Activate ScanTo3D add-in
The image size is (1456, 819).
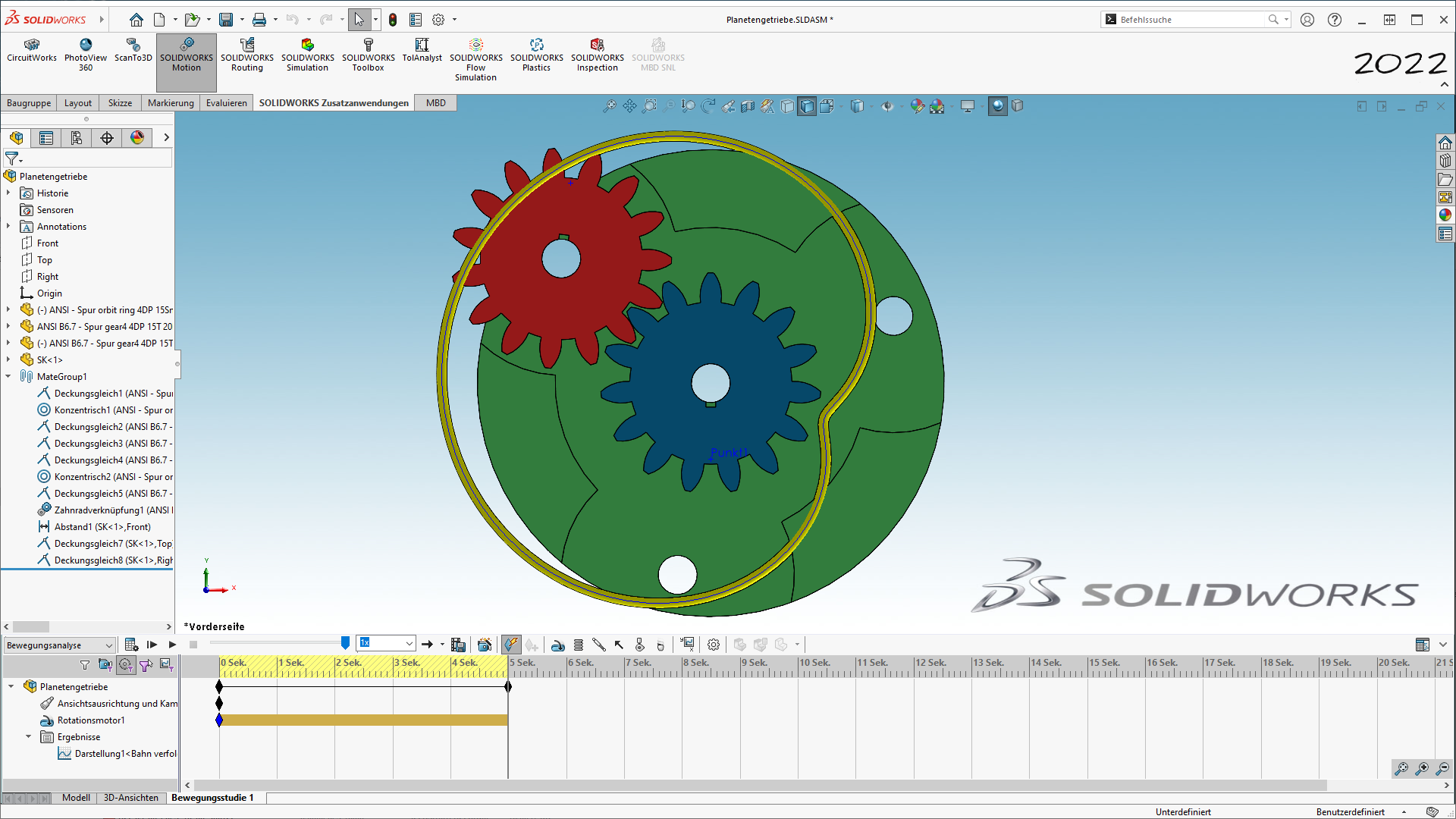coord(133,51)
